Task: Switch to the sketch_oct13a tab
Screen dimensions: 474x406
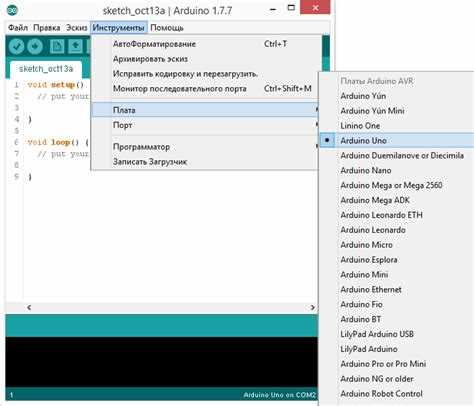Action: 46,69
